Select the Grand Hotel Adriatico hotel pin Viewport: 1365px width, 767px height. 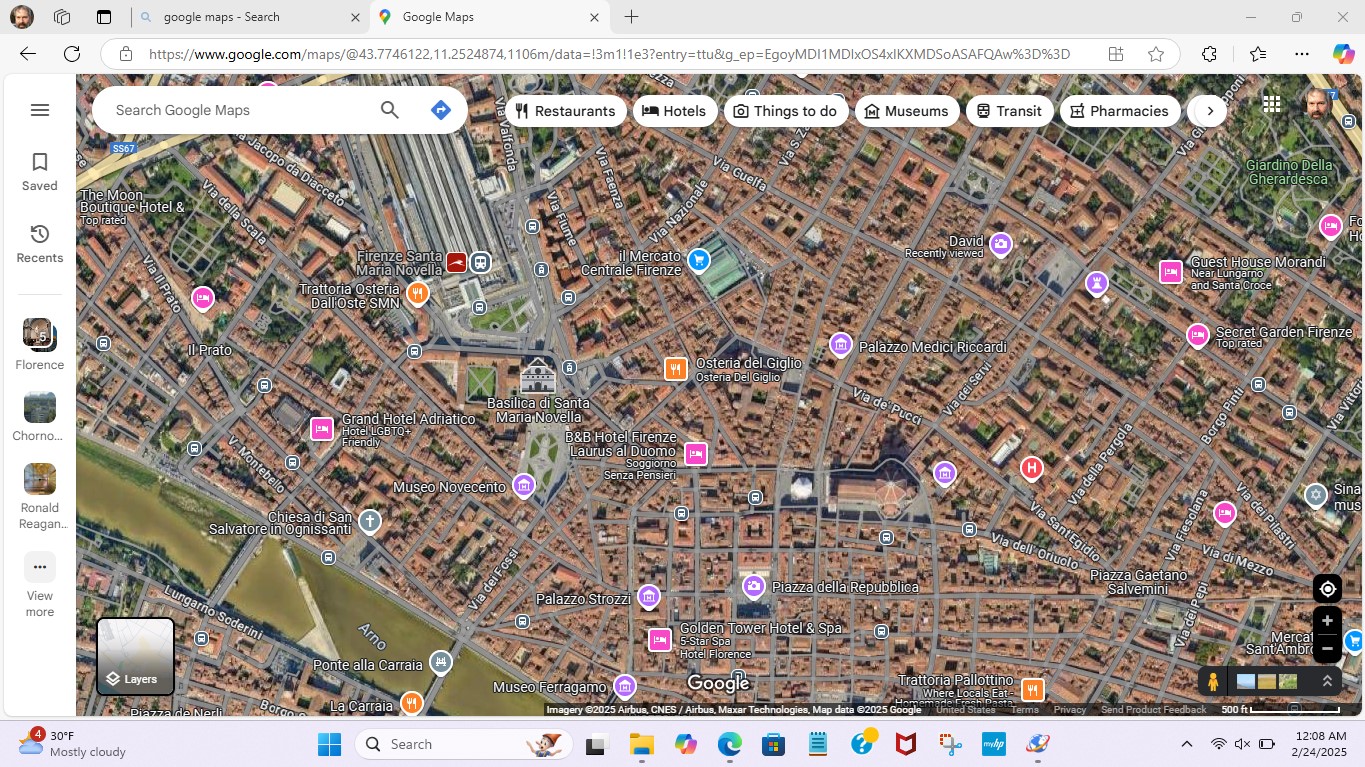[321, 429]
